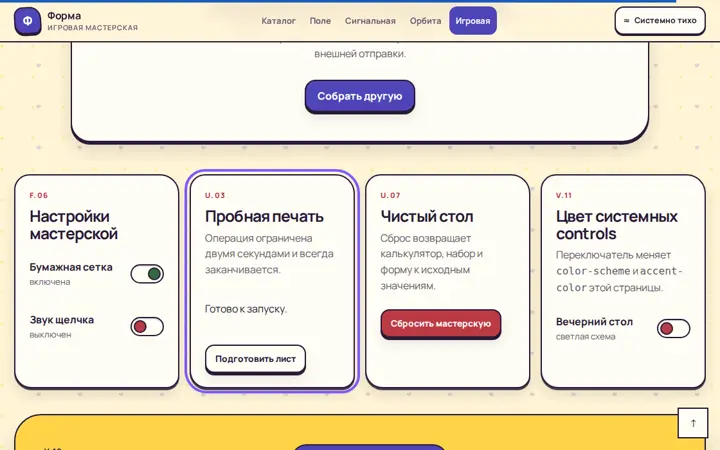Toggle the Бумажная сетка switch
Screen dimensions: 720x450
(147, 274)
